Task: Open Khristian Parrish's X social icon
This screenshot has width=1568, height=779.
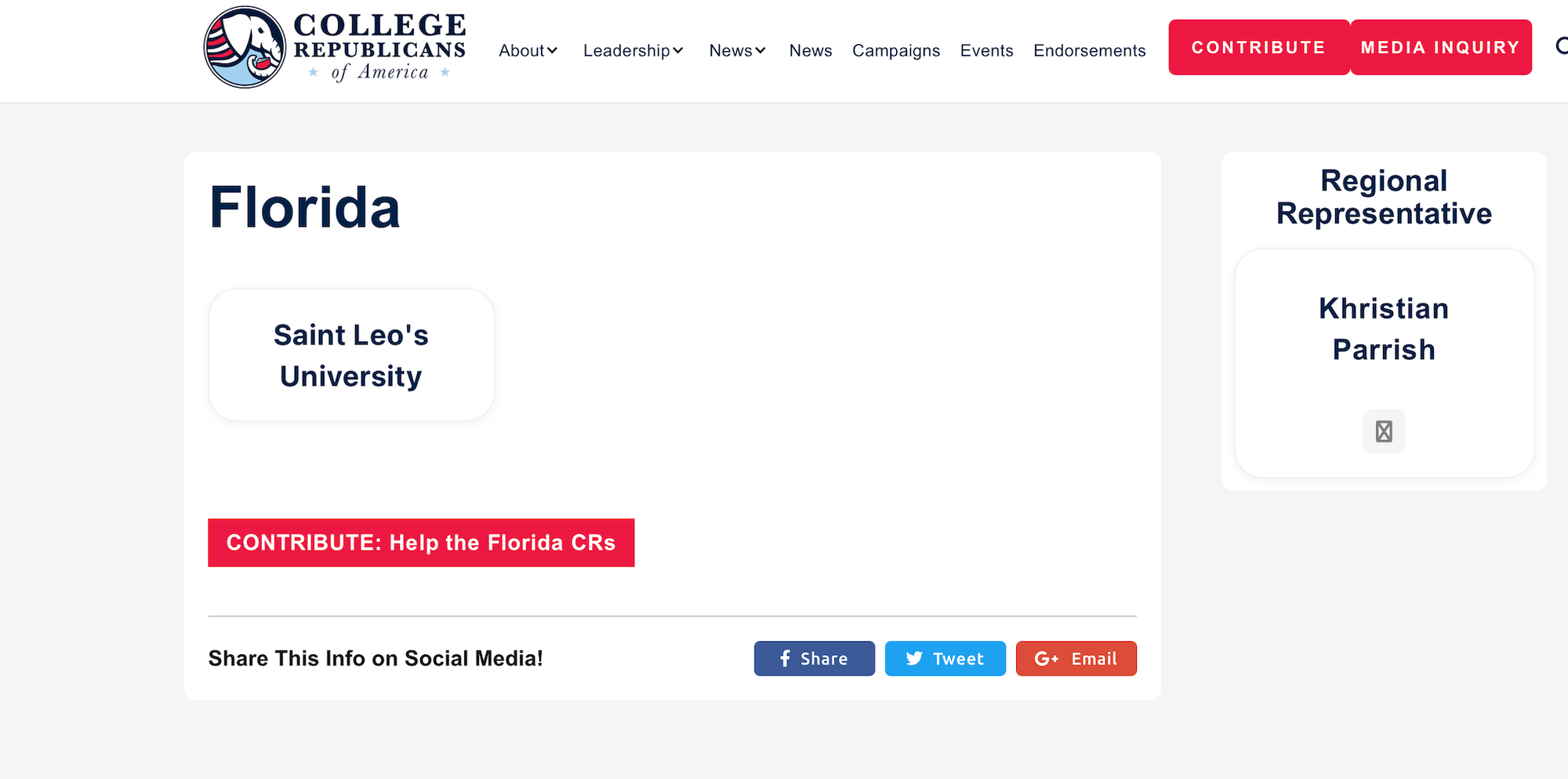Action: [x=1384, y=431]
